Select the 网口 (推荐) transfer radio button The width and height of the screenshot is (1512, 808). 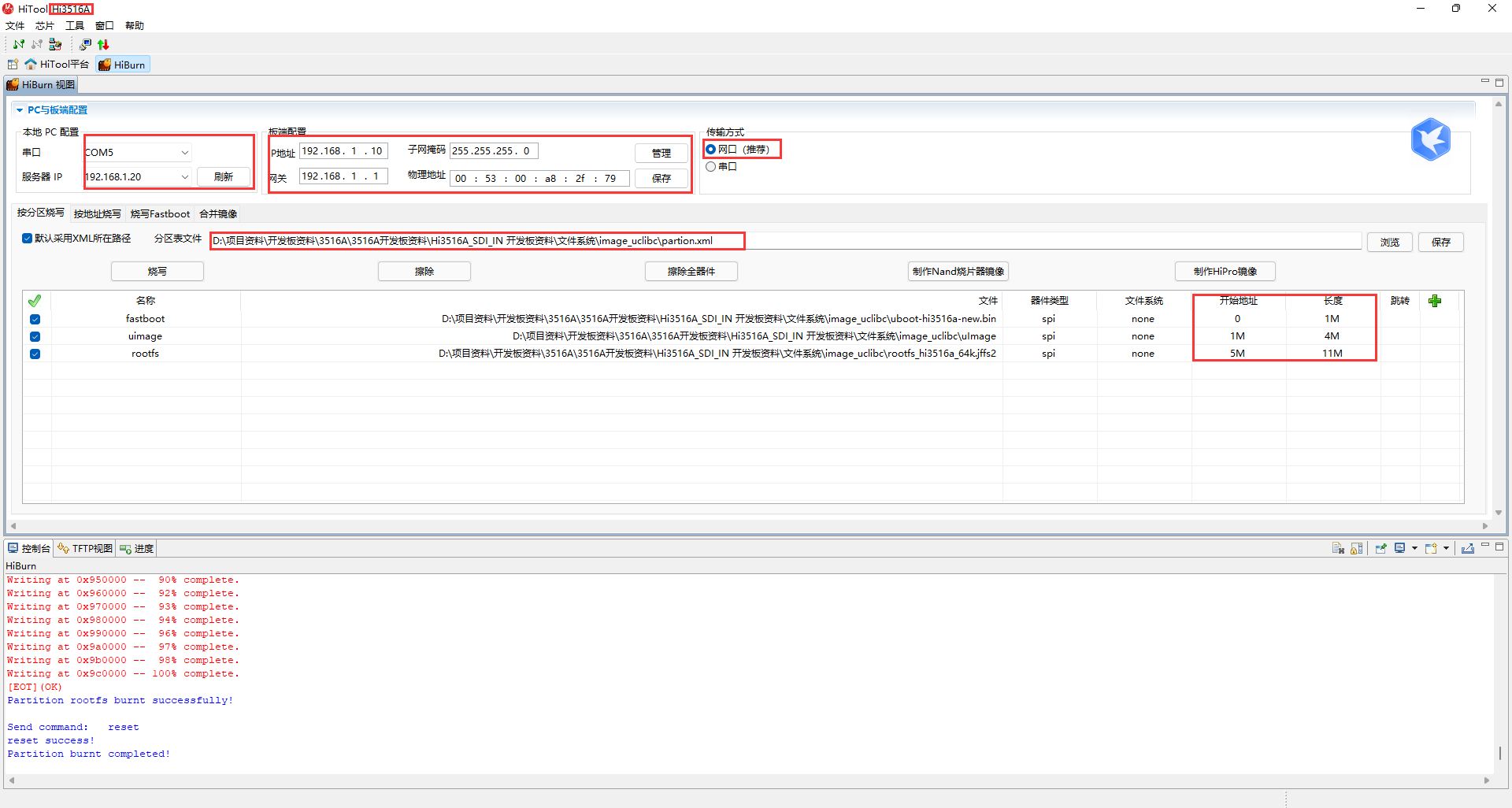click(711, 149)
